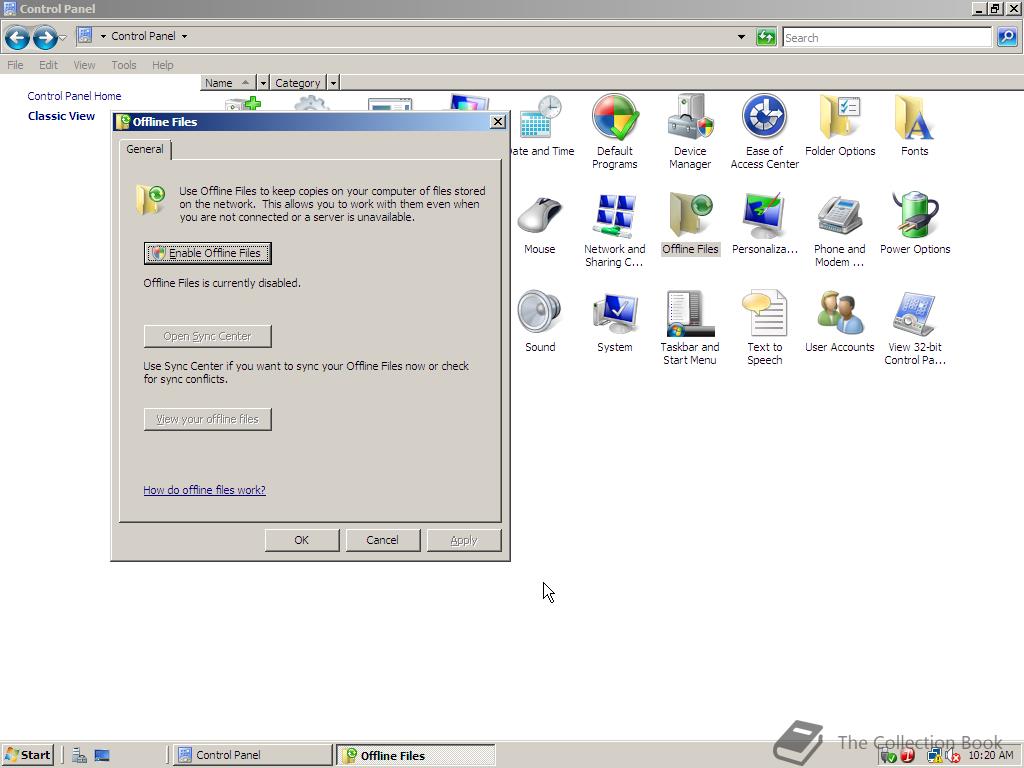This screenshot has width=1024, height=768.
Task: Expand the address bar history dropdown
Action: (741, 37)
